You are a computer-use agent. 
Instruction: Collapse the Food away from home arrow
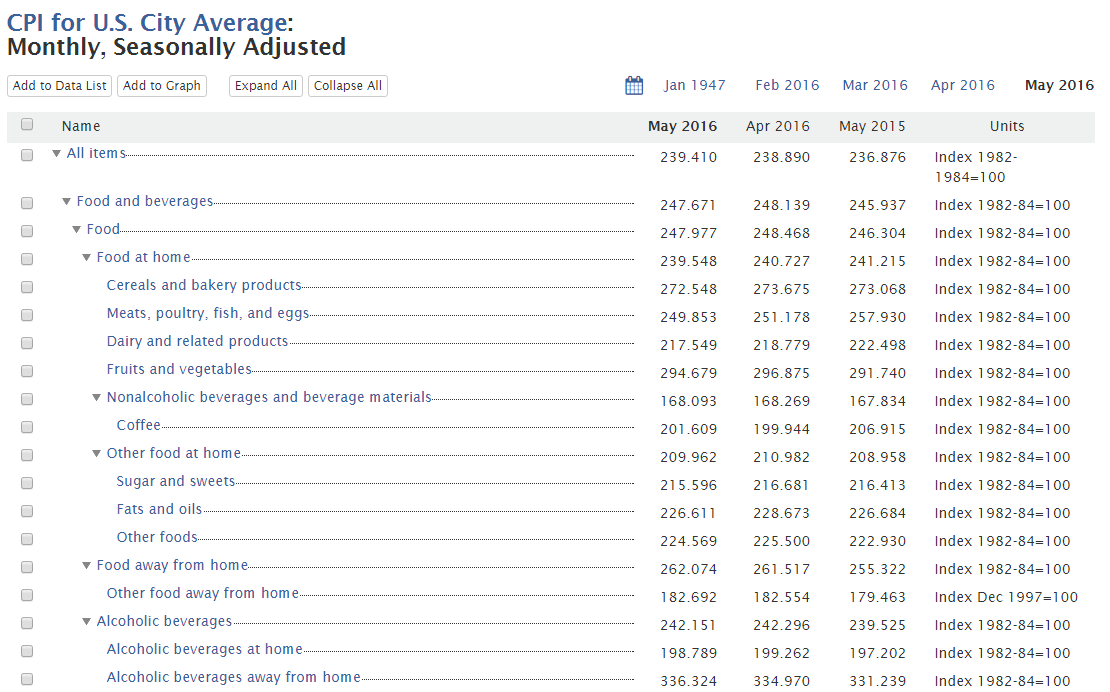[87, 566]
